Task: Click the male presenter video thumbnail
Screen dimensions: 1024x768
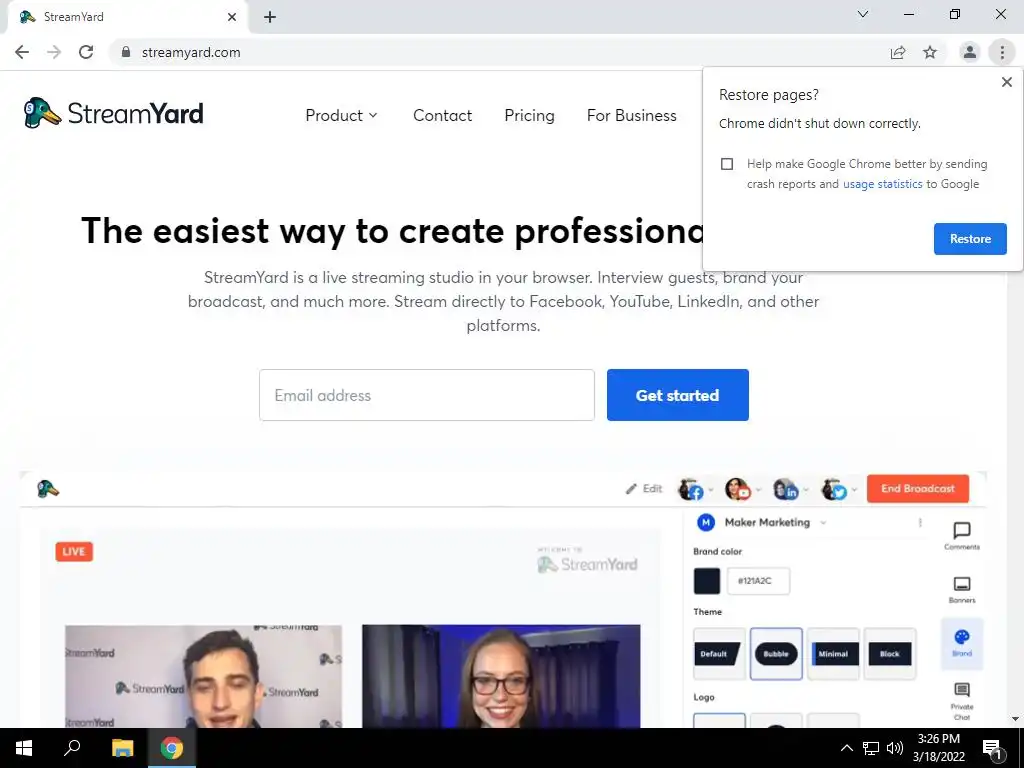Action: [203, 676]
